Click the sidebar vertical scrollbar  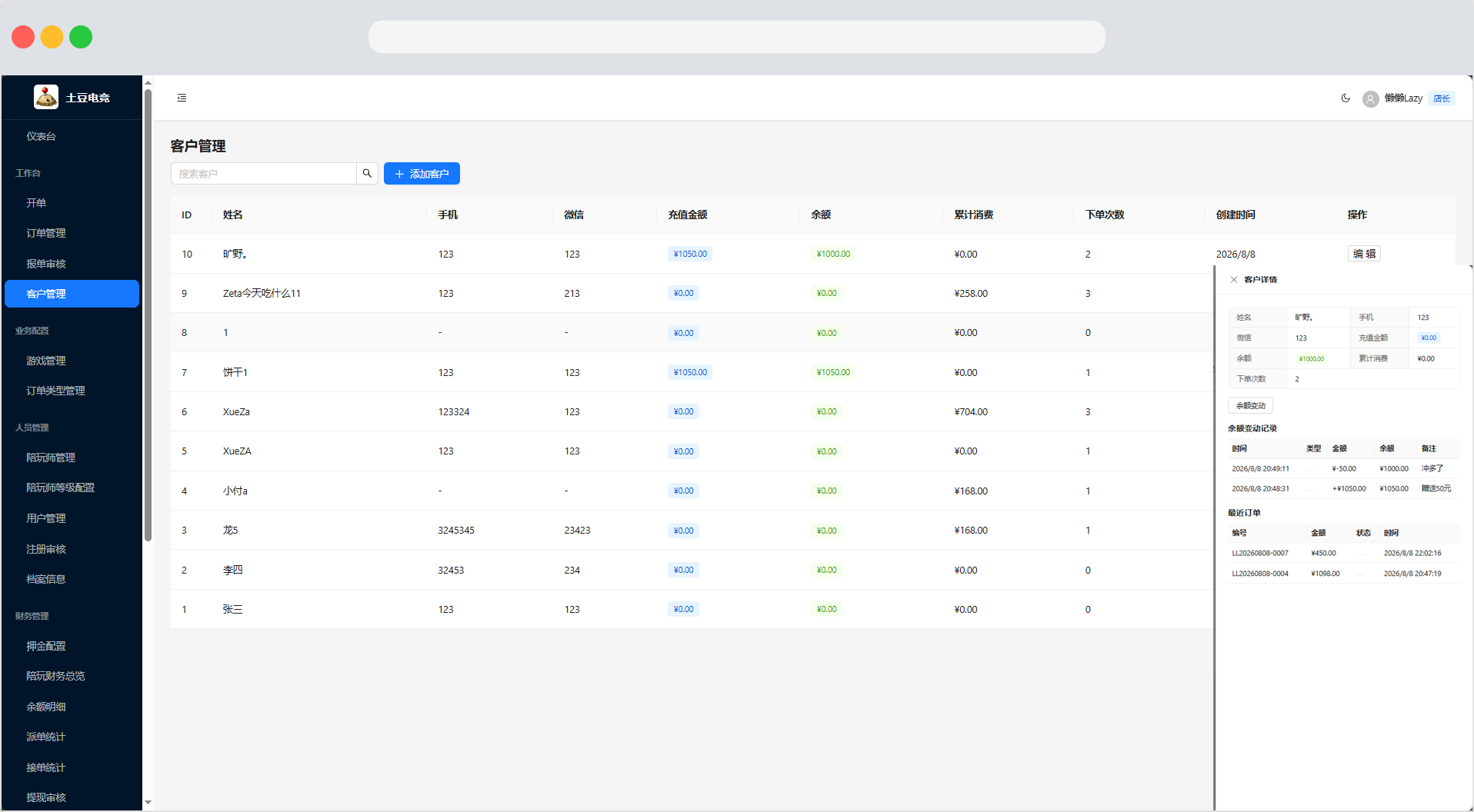pos(148,315)
